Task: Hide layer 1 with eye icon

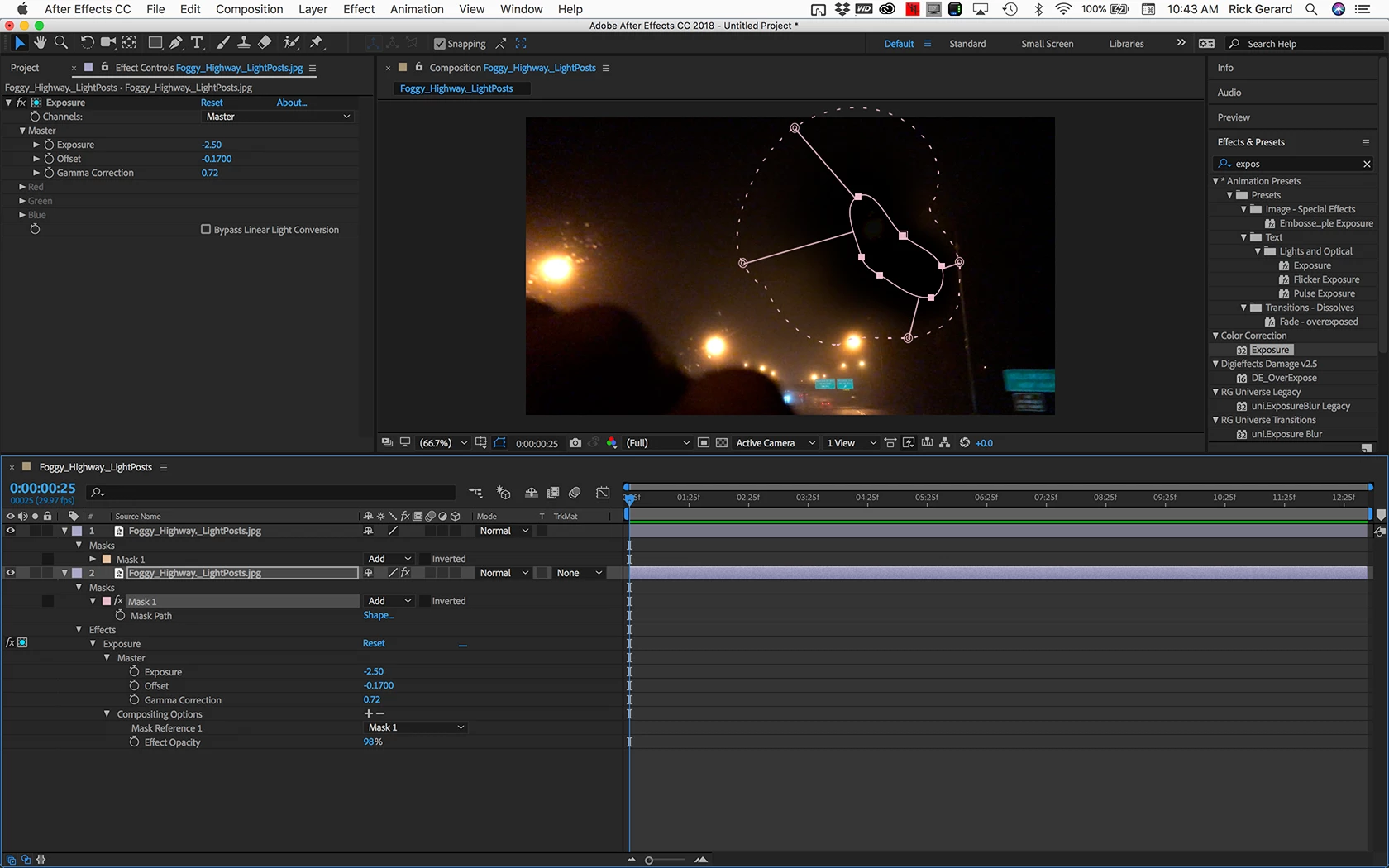Action: (11, 531)
